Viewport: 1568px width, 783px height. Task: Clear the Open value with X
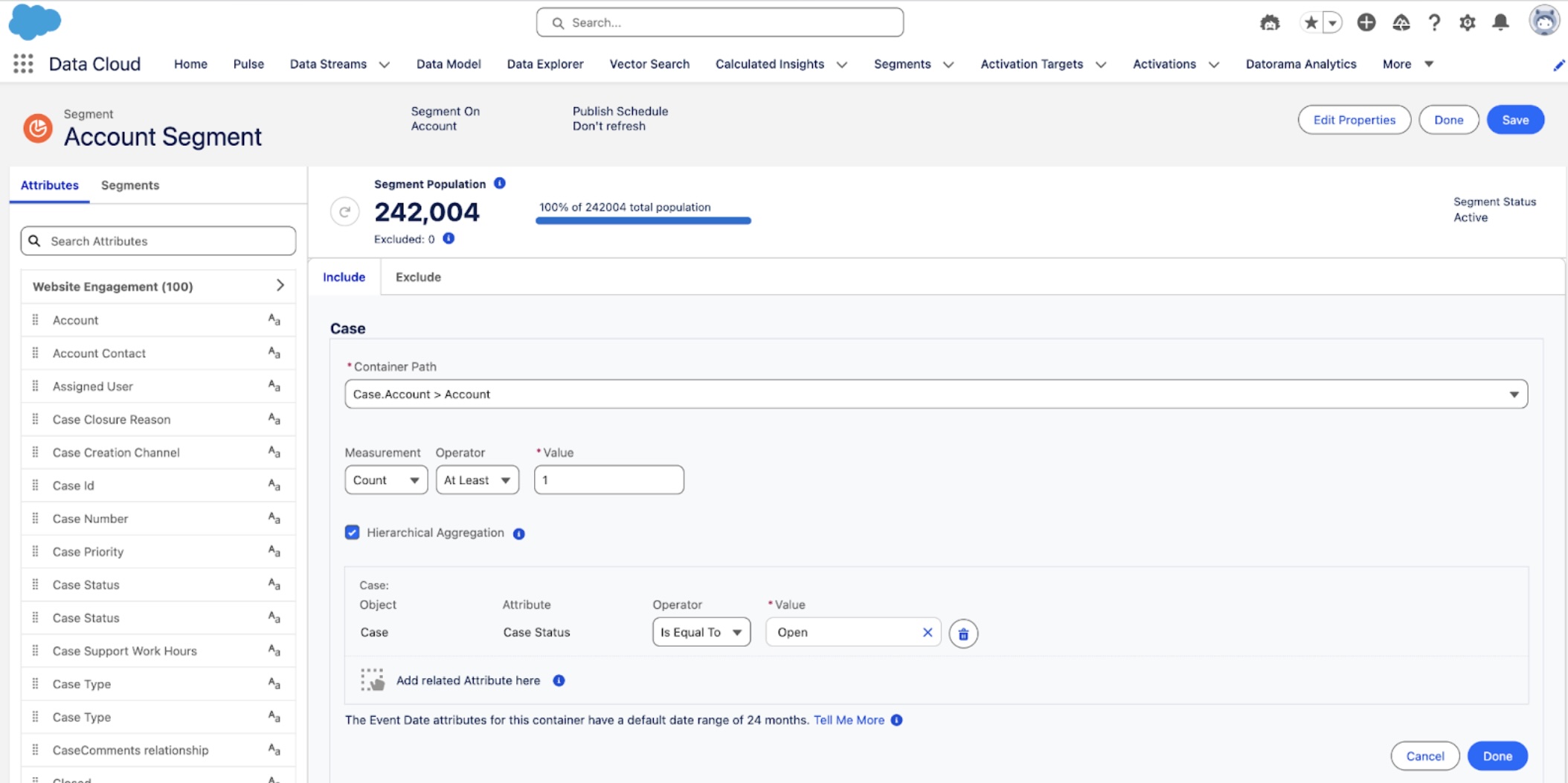928,633
